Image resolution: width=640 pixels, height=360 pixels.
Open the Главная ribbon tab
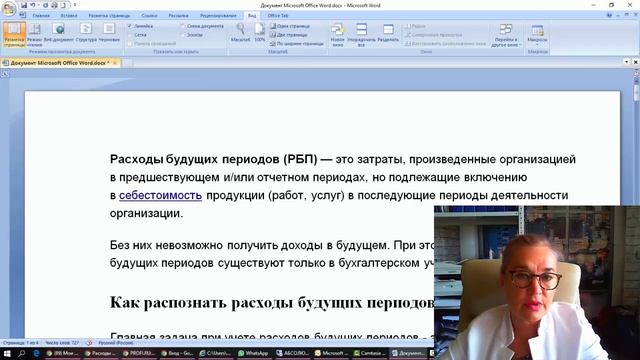pos(41,16)
